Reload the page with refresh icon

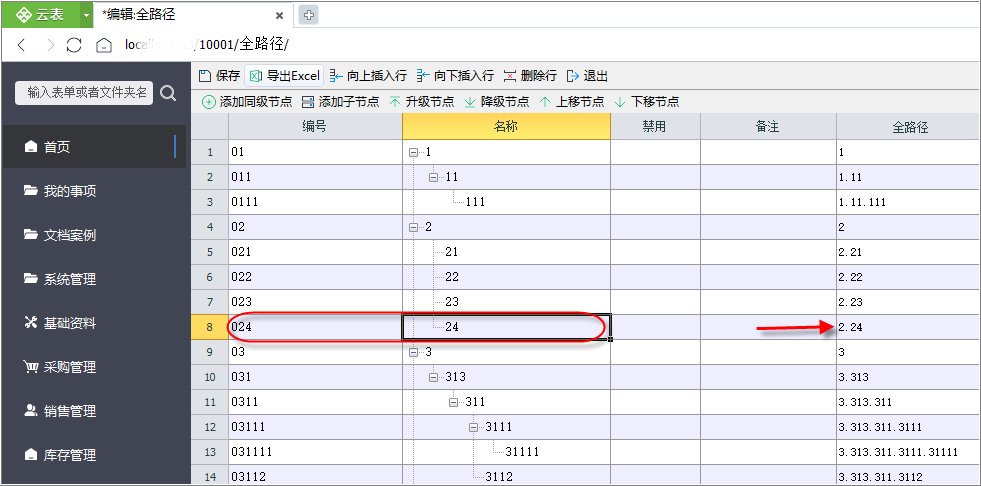point(74,45)
